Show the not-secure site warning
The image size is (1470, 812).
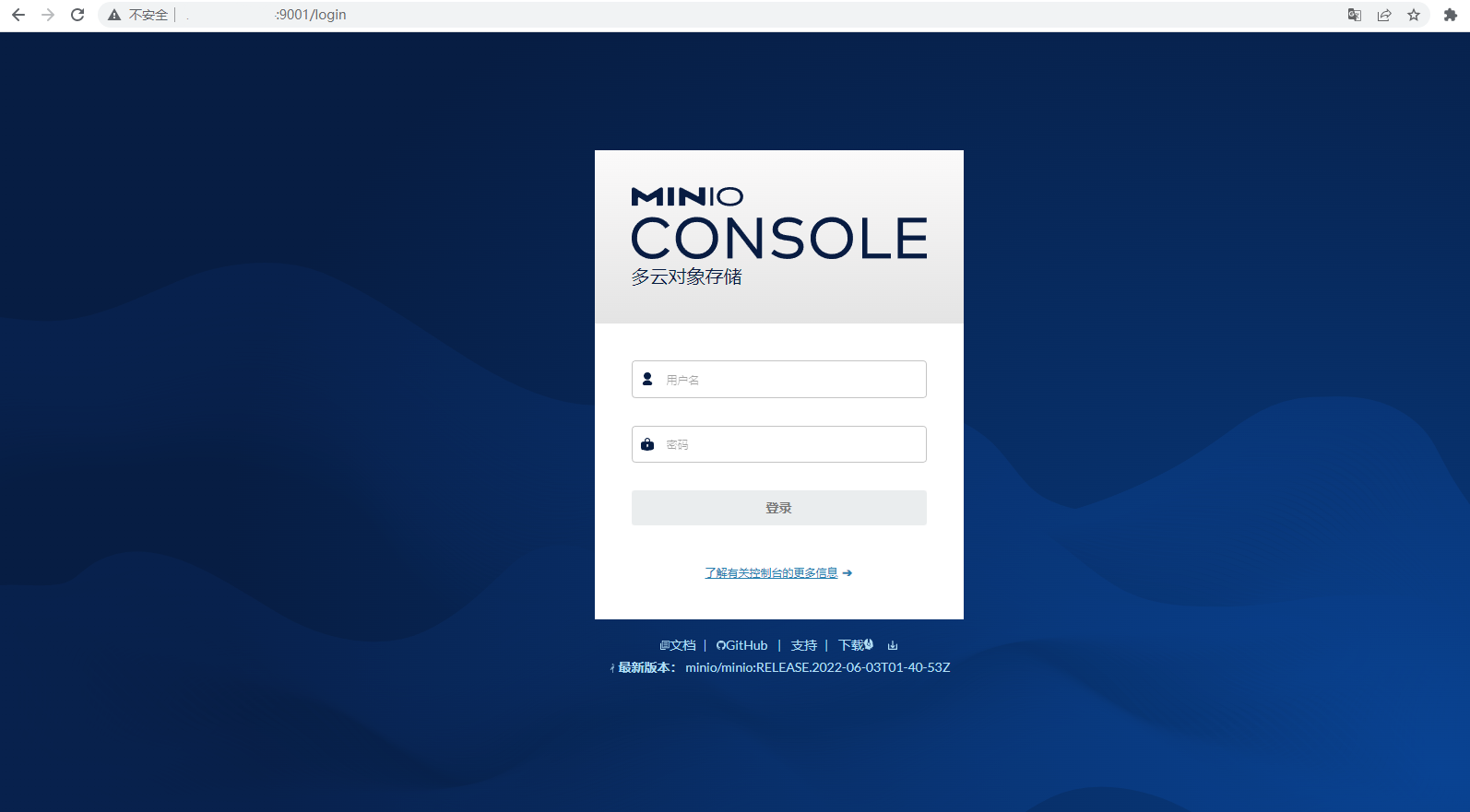point(138,15)
